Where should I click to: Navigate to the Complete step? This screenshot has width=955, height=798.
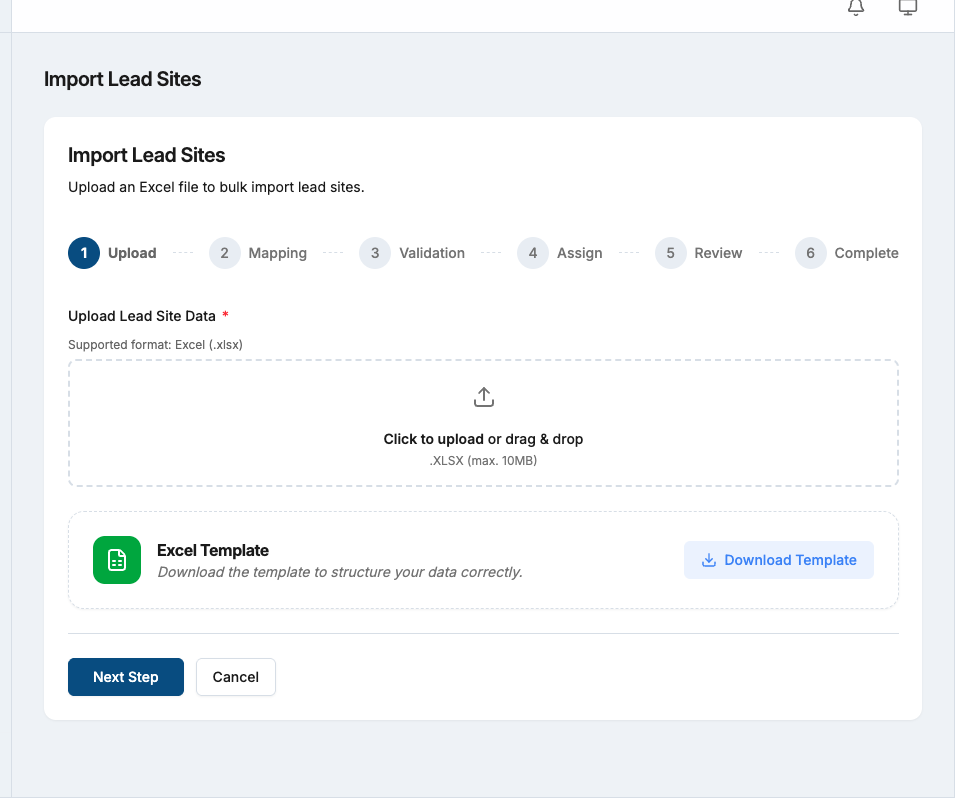pyautogui.click(x=810, y=253)
